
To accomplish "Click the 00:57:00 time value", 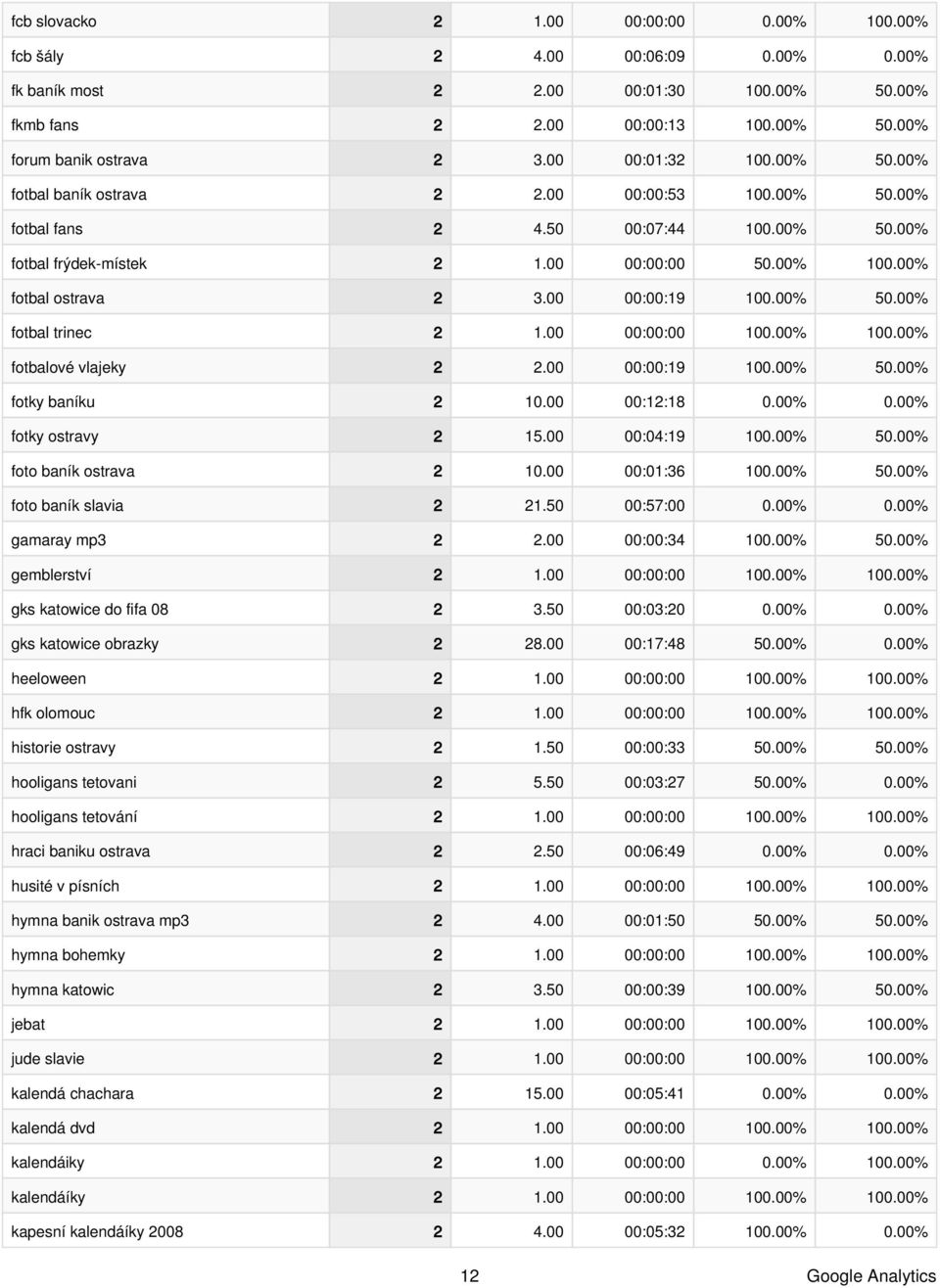I will pyautogui.click(x=655, y=506).
